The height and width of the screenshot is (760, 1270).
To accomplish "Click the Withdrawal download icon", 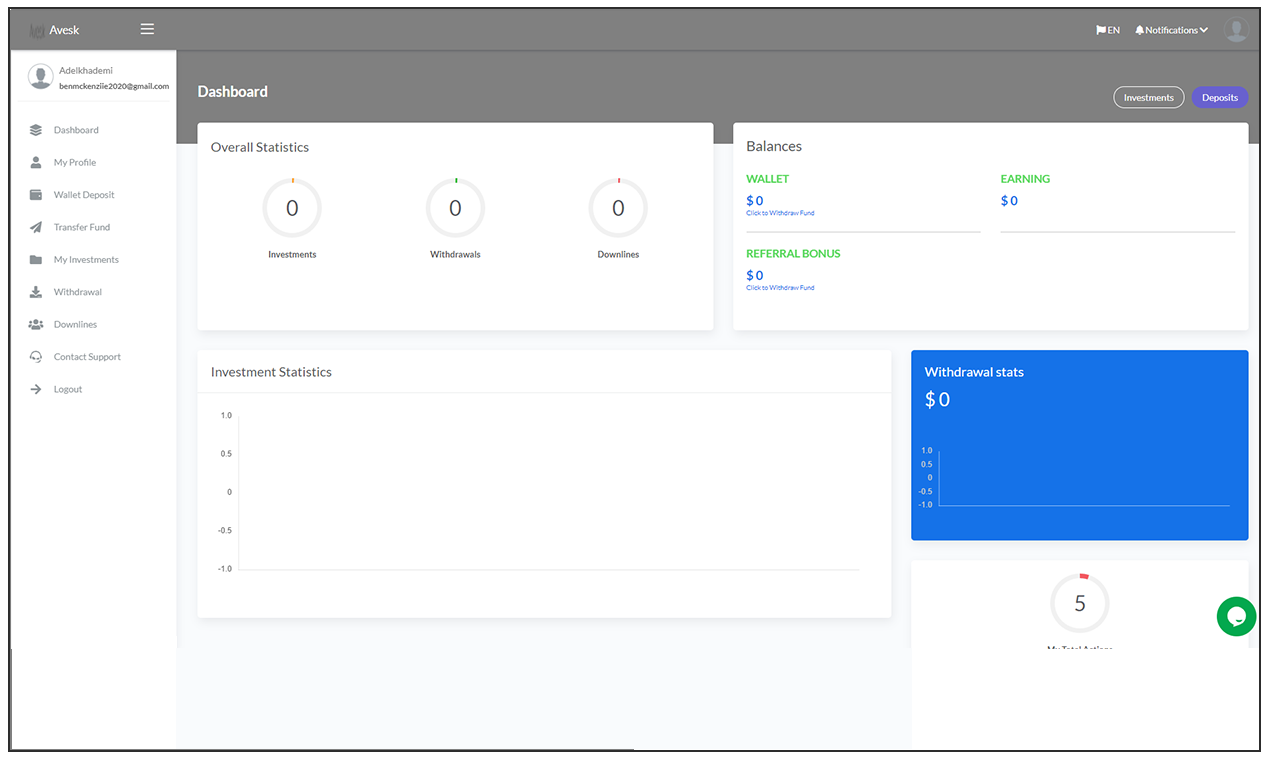I will point(36,292).
